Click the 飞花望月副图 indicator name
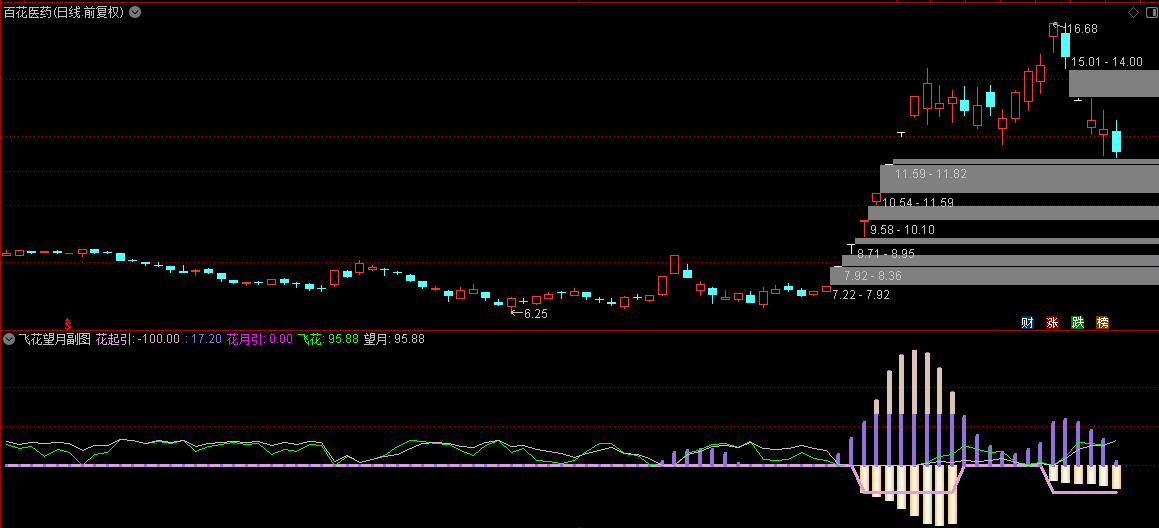Screen dimensions: 1159x528 point(54,339)
